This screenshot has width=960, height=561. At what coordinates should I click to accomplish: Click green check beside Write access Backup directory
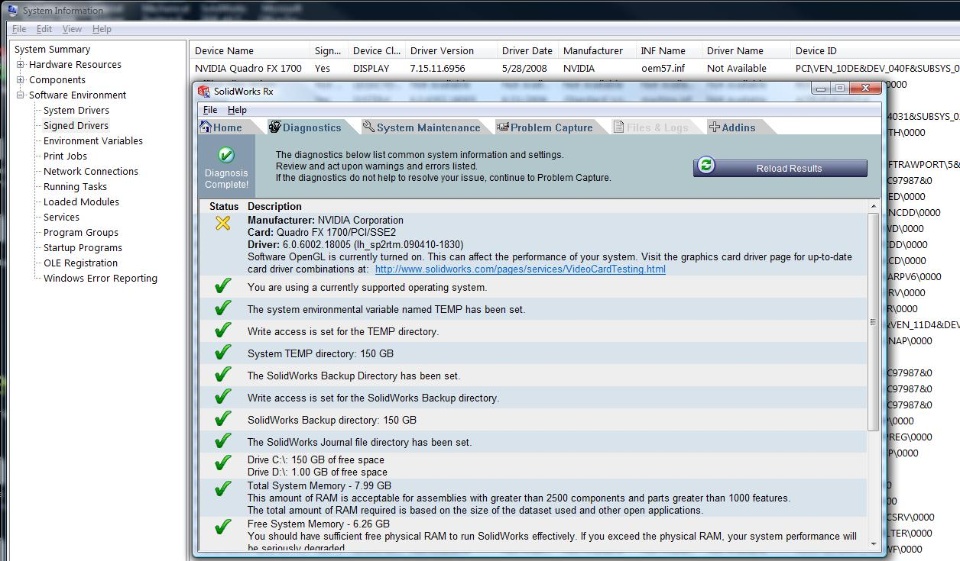[x=223, y=396]
